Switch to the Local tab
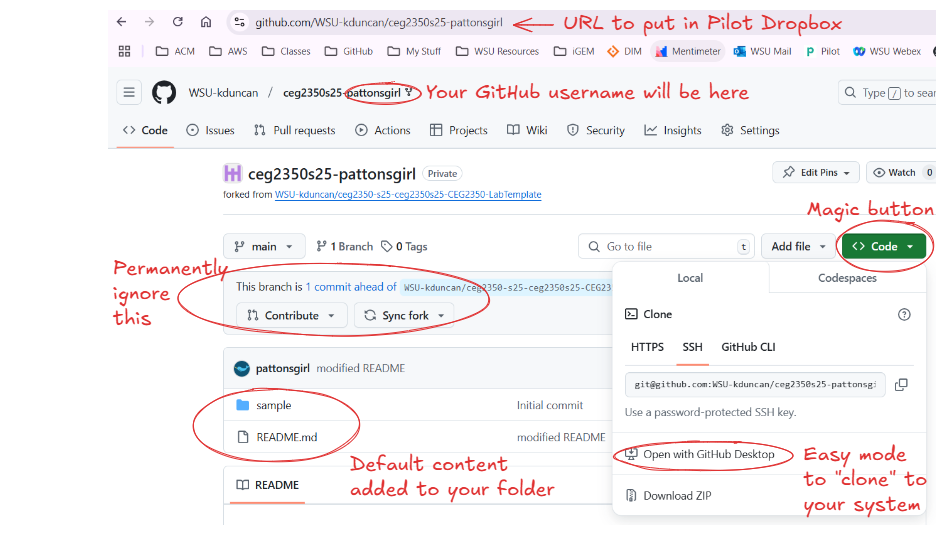Screen dimensions: 946x534 (x=690, y=278)
